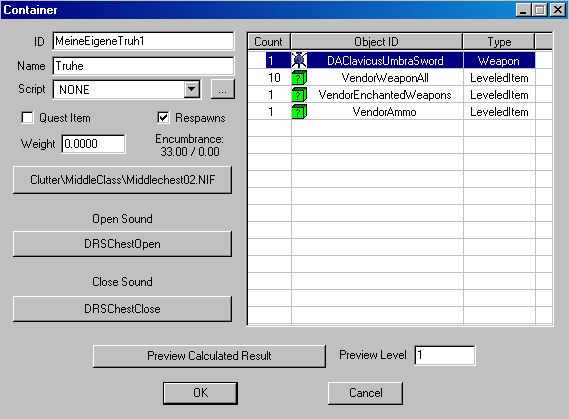Click into the Preview Level field
Image resolution: width=569 pixels, height=419 pixels.
[445, 355]
